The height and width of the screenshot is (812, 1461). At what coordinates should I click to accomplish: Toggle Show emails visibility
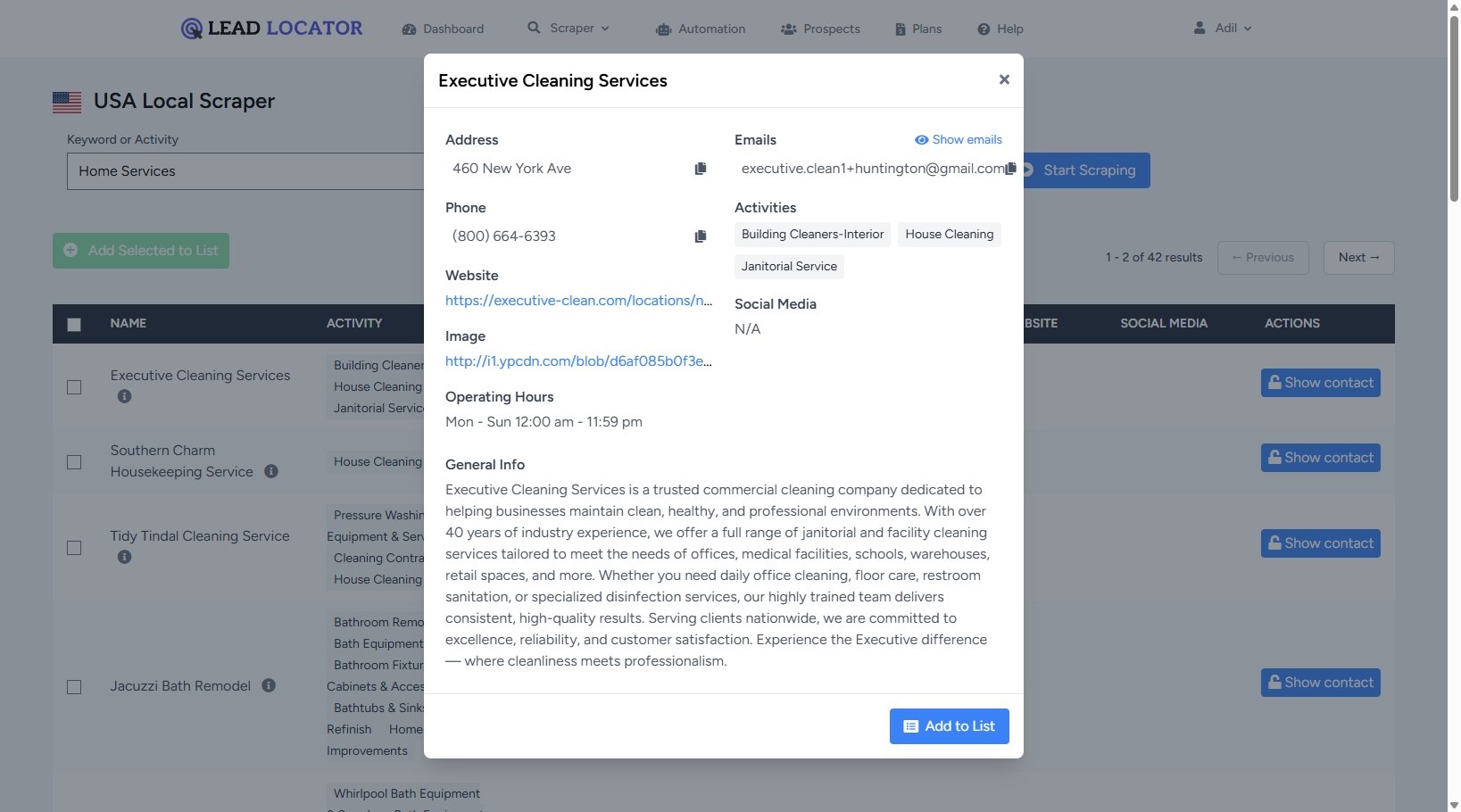tap(959, 140)
